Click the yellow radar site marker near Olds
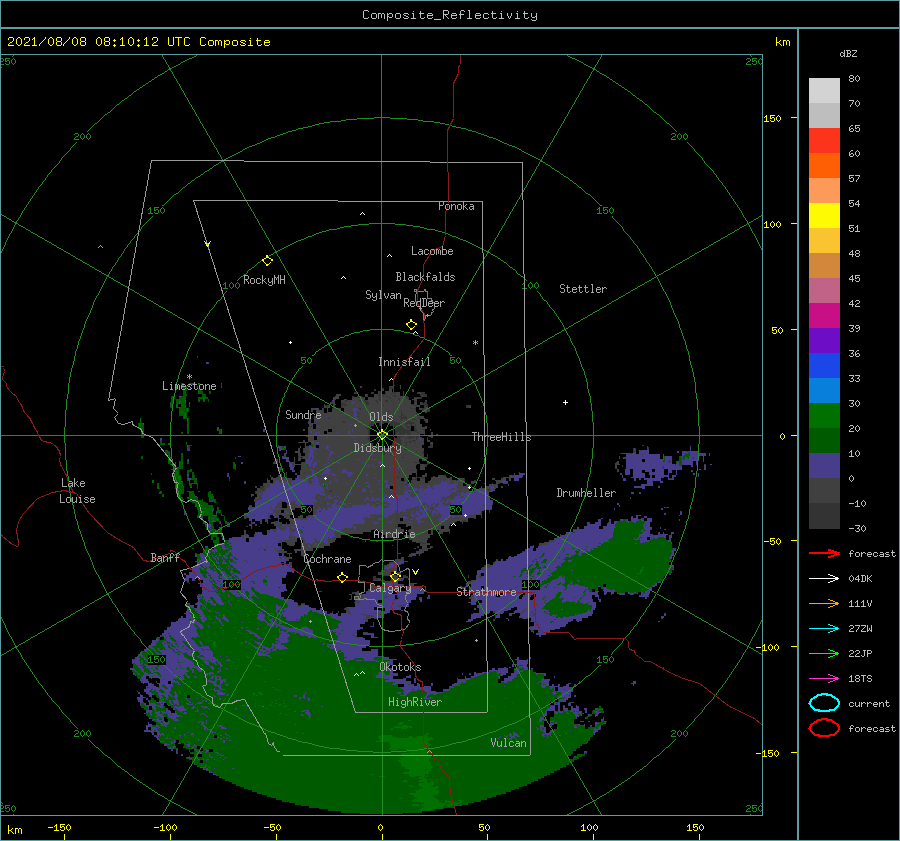Screen dimensions: 900x841 pos(382,435)
